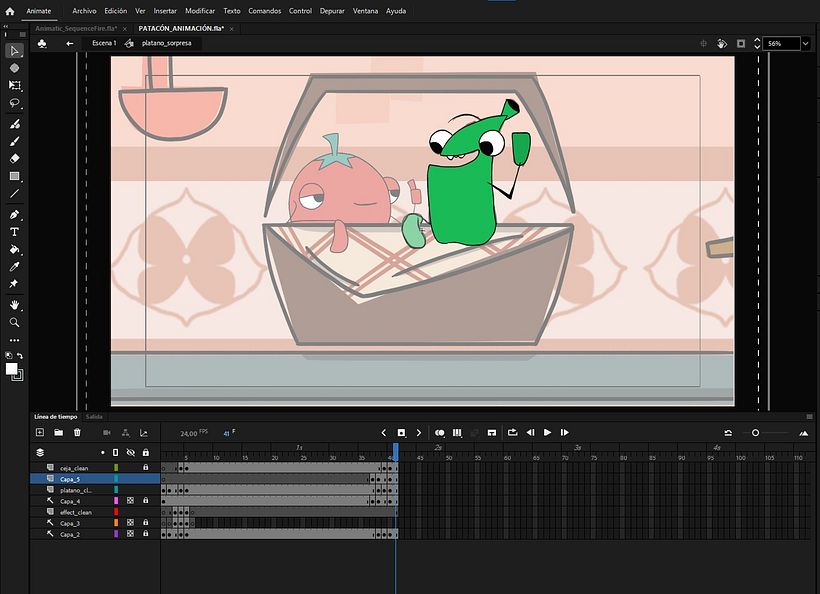
Task: Click the Home icon
Action: coord(10,11)
